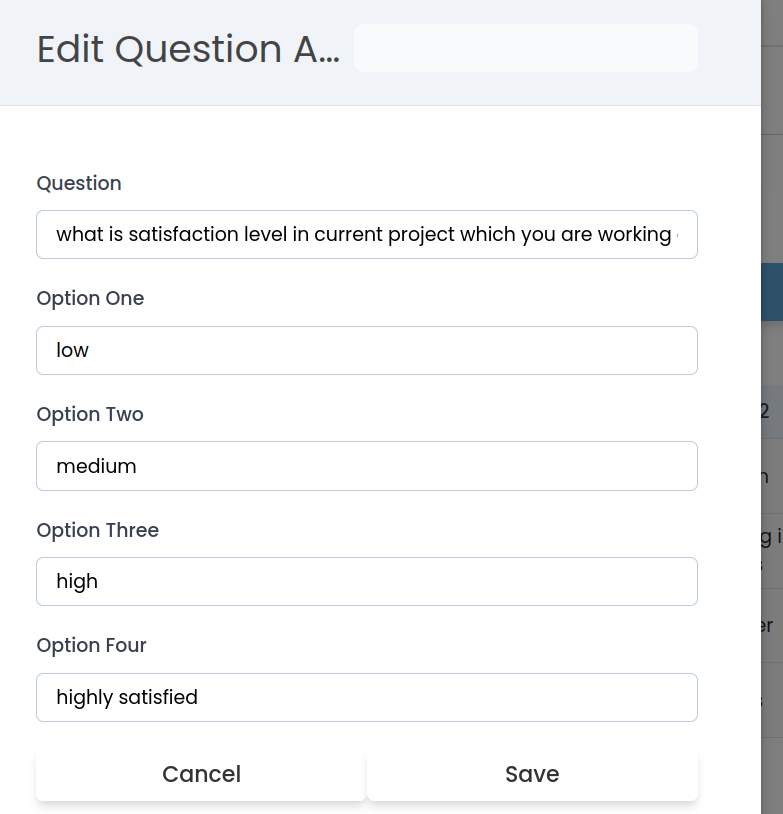The width and height of the screenshot is (783, 814).
Task: Click the Question text input field
Action: [x=366, y=235]
